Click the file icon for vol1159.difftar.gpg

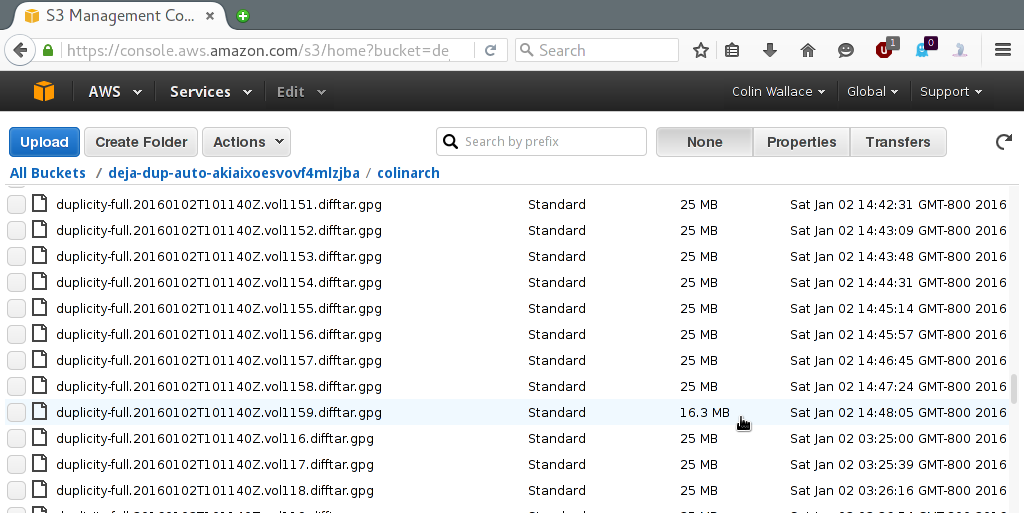(x=40, y=411)
